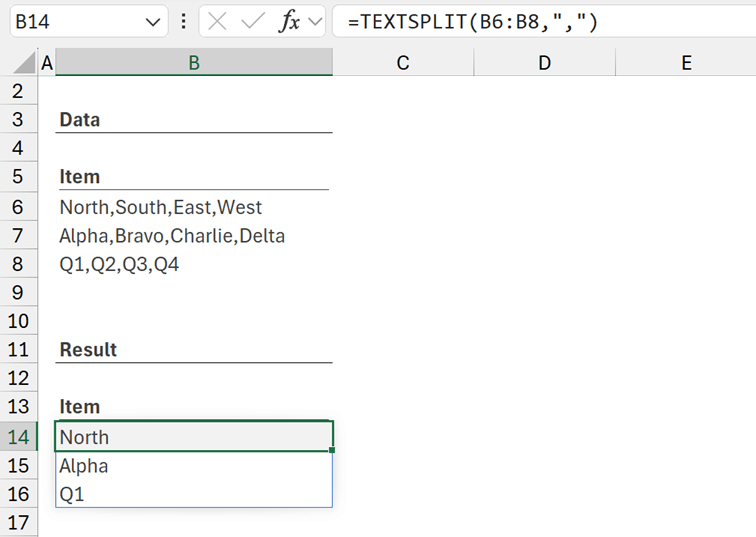Click the fill handle on cell B14
Image resolution: width=756 pixels, height=537 pixels.
point(332,451)
